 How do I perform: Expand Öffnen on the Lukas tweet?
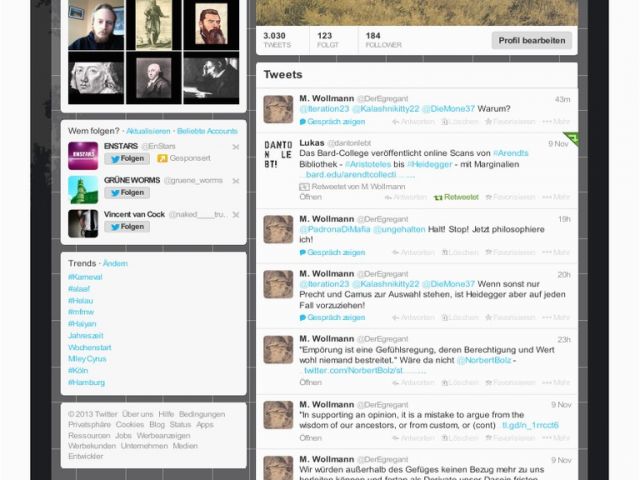[x=310, y=197]
